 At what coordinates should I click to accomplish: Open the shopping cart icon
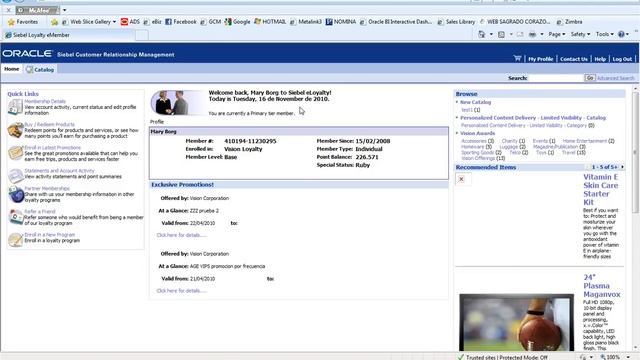[x=518, y=58]
